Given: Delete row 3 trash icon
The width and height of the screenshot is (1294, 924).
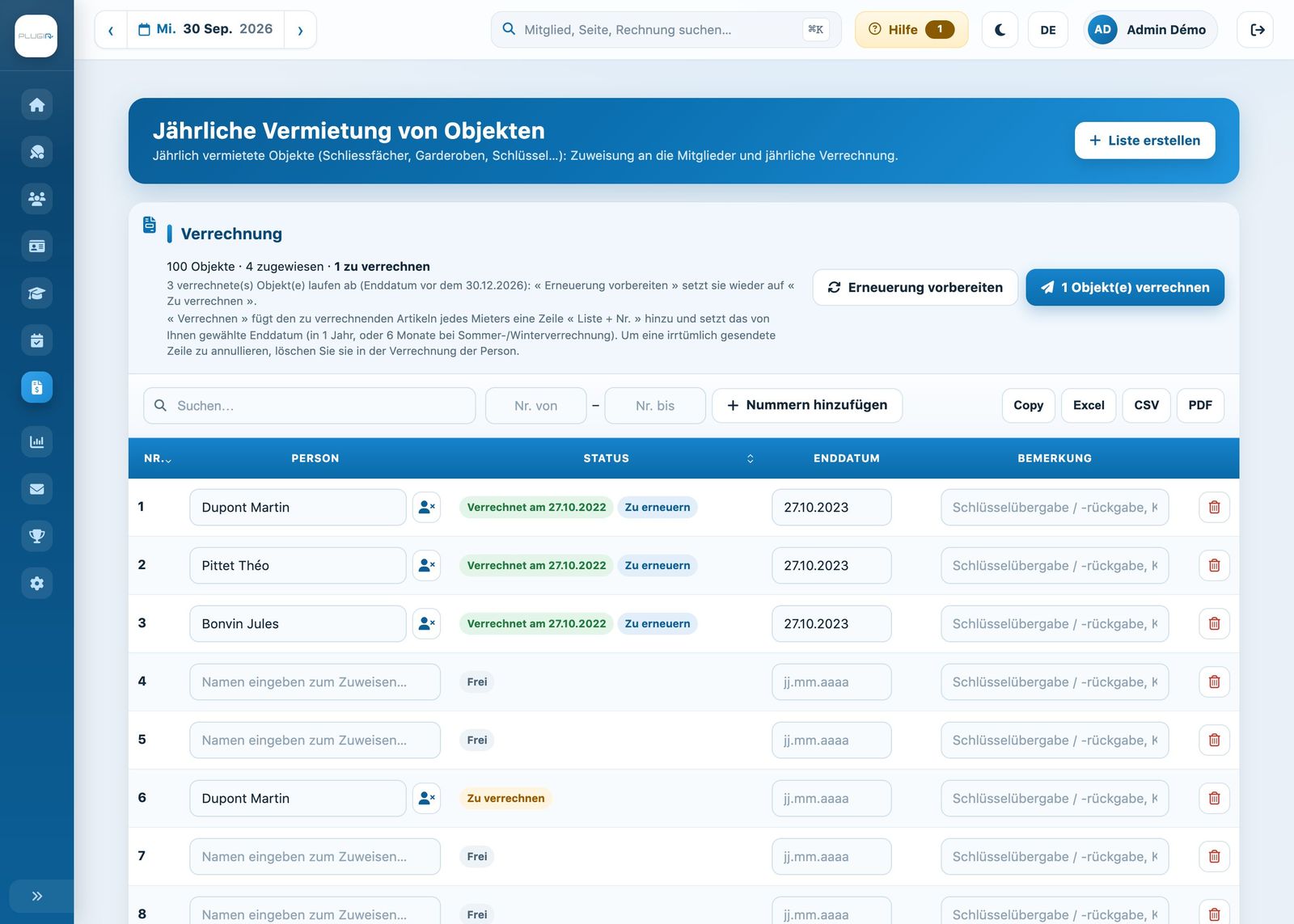Looking at the screenshot, I should pos(1214,624).
